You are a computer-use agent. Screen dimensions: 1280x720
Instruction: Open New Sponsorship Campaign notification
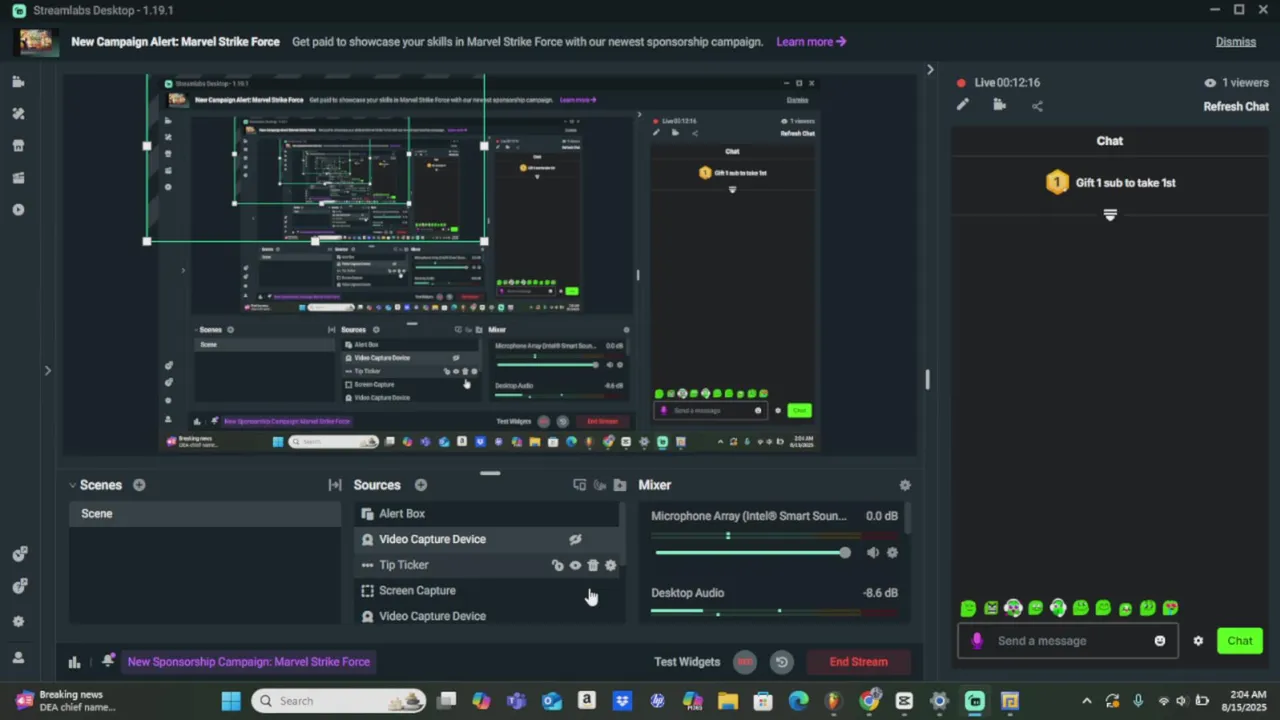249,661
